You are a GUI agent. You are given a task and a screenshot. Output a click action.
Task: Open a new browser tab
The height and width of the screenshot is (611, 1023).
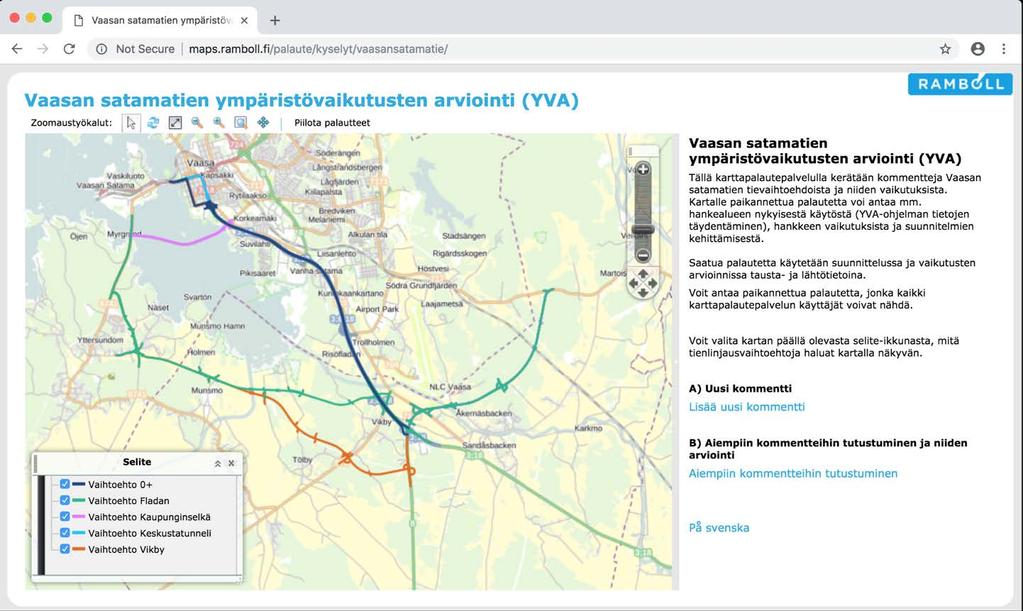click(x=275, y=20)
